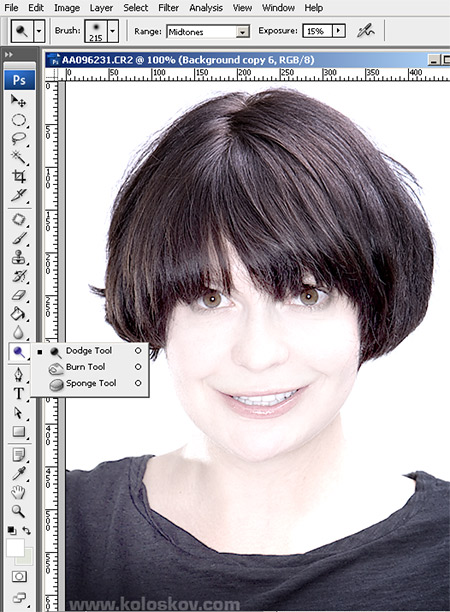This screenshot has height=612, width=450.
Task: Click the Dodge tool preset icon
Action: click(22, 31)
